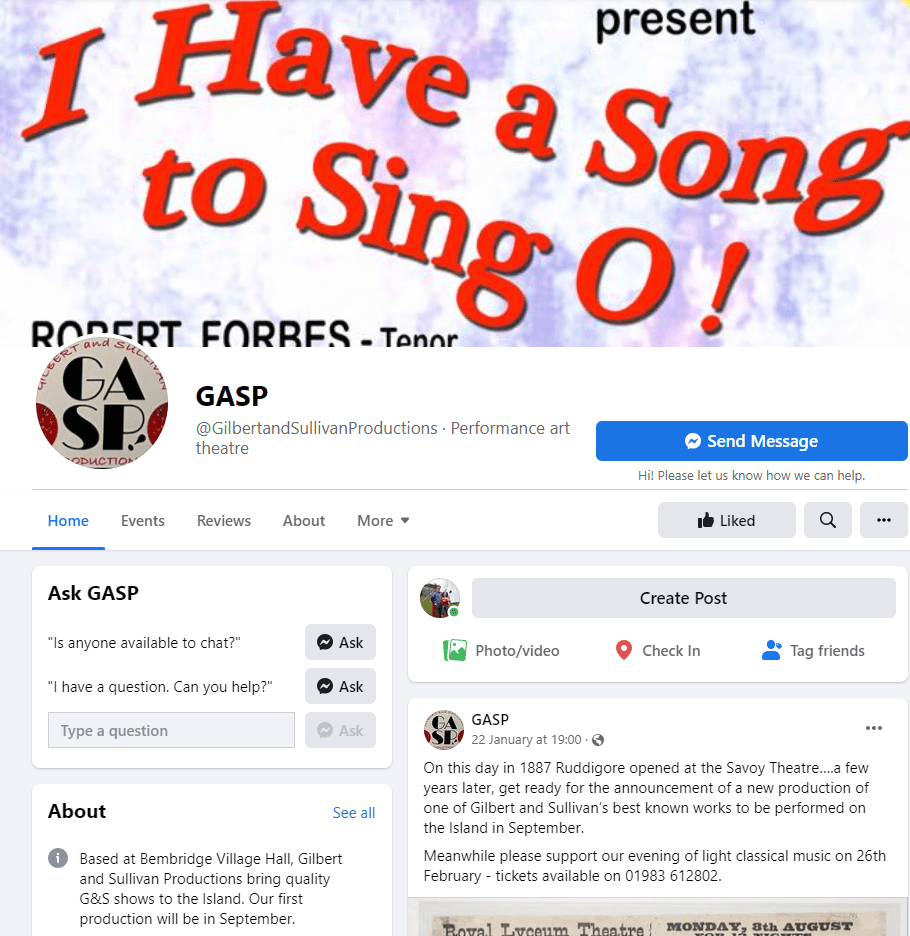Image resolution: width=910 pixels, height=936 pixels.
Task: Click the Create Post box
Action: [x=684, y=598]
